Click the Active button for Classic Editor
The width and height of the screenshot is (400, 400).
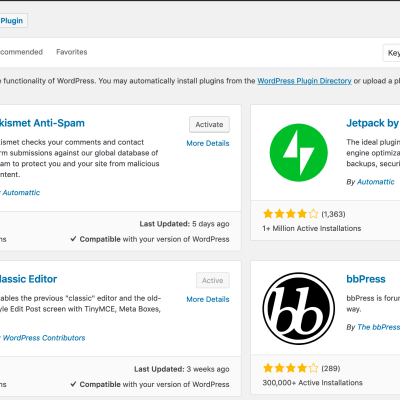click(213, 280)
